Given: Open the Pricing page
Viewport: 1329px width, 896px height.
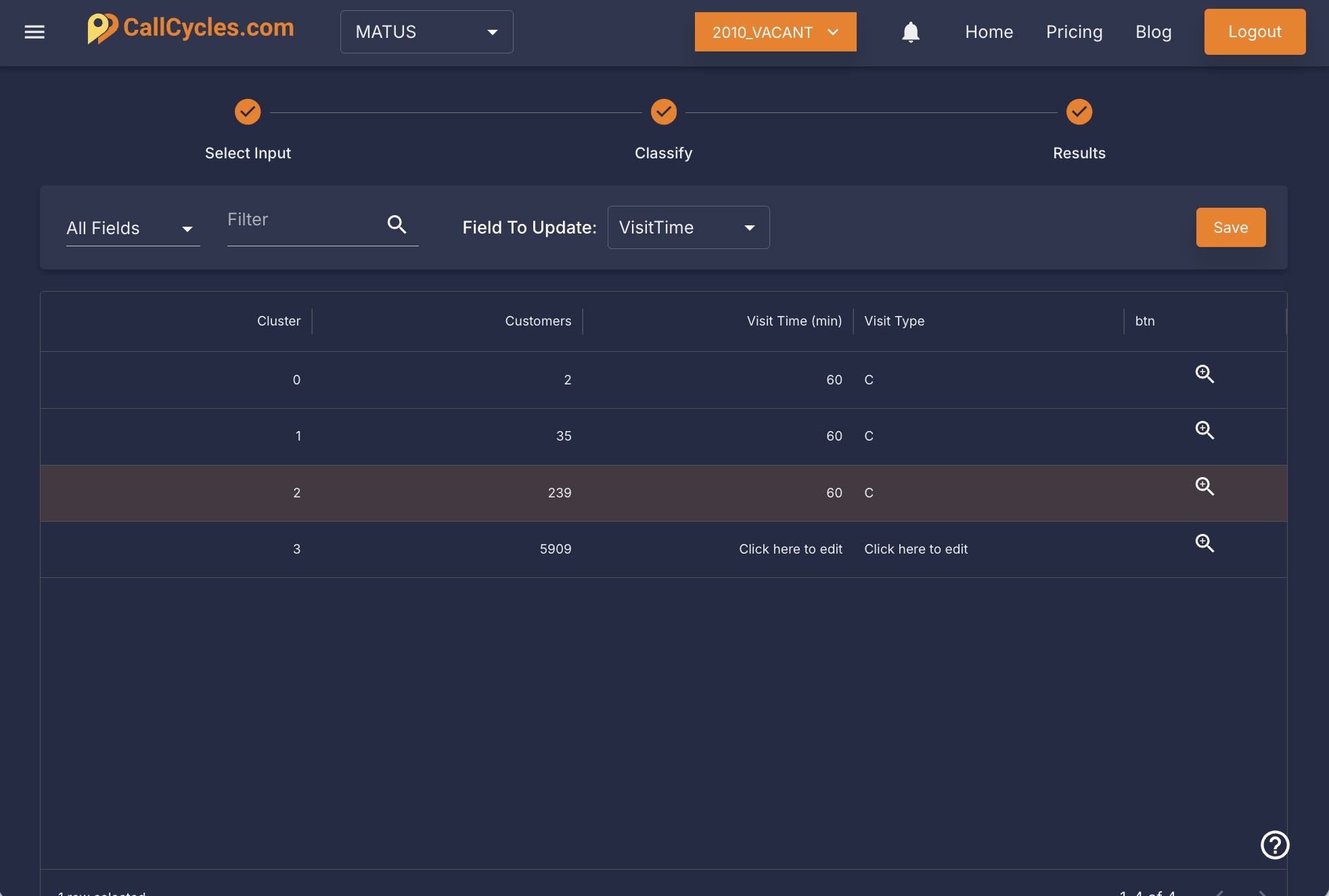Looking at the screenshot, I should tap(1075, 32).
